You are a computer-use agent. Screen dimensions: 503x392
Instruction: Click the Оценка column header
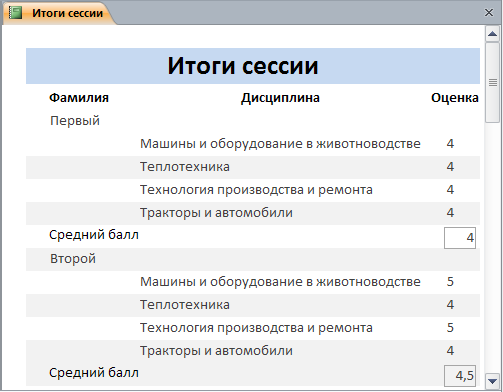click(x=455, y=98)
